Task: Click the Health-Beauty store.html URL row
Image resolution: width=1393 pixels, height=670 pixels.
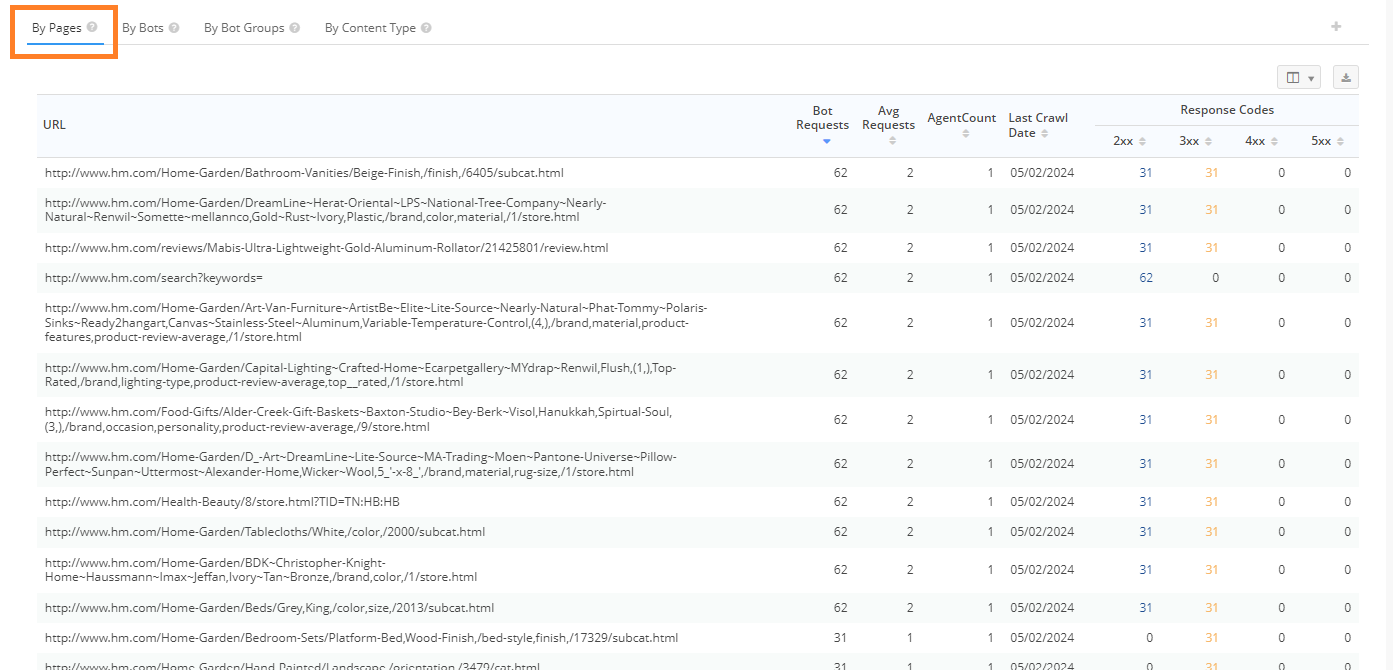Action: (x=222, y=502)
